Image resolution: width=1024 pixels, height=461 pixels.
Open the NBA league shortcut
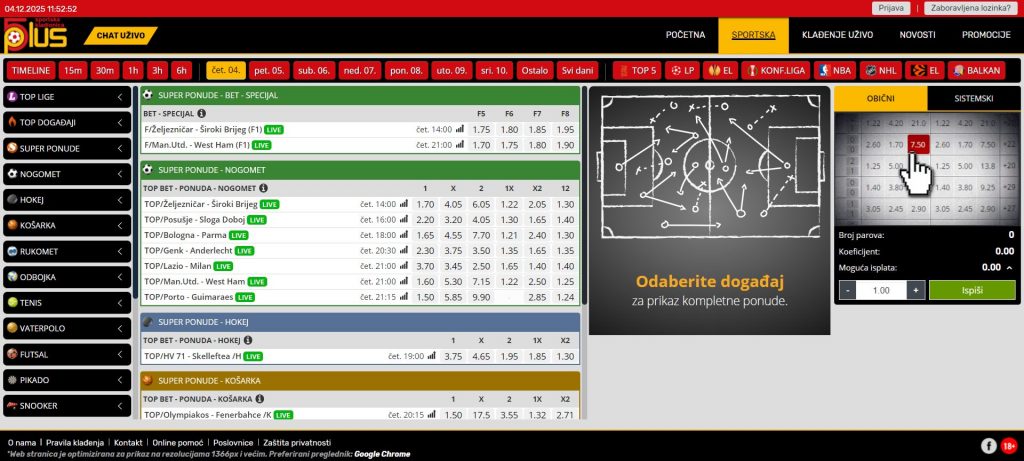tap(835, 71)
